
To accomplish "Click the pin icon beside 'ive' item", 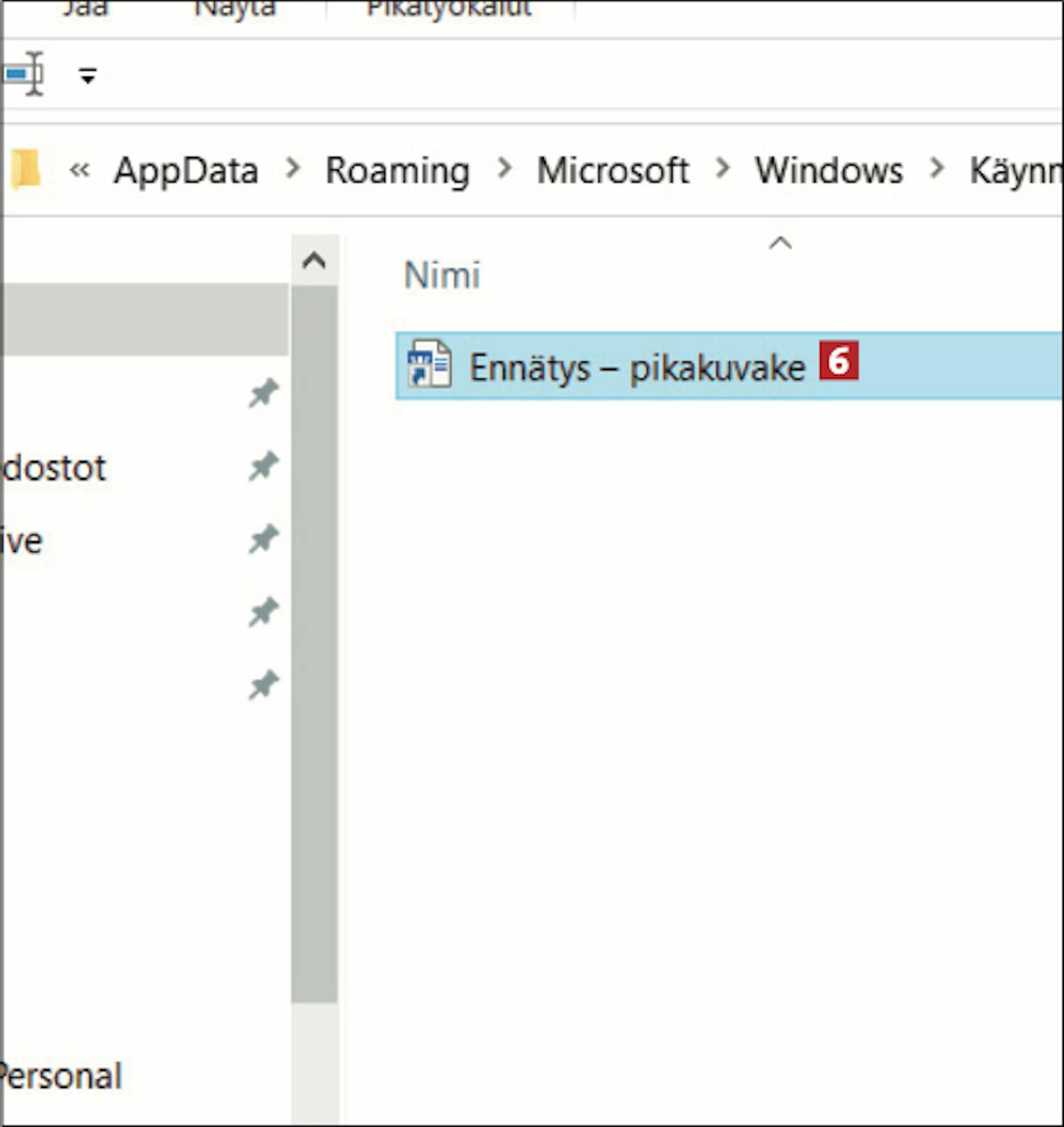I will tap(263, 540).
